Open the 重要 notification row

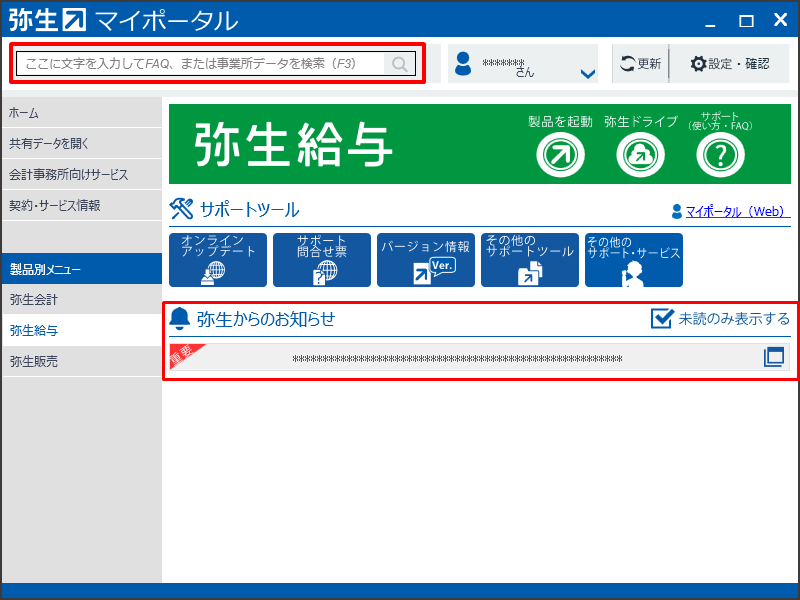pyautogui.click(x=480, y=357)
